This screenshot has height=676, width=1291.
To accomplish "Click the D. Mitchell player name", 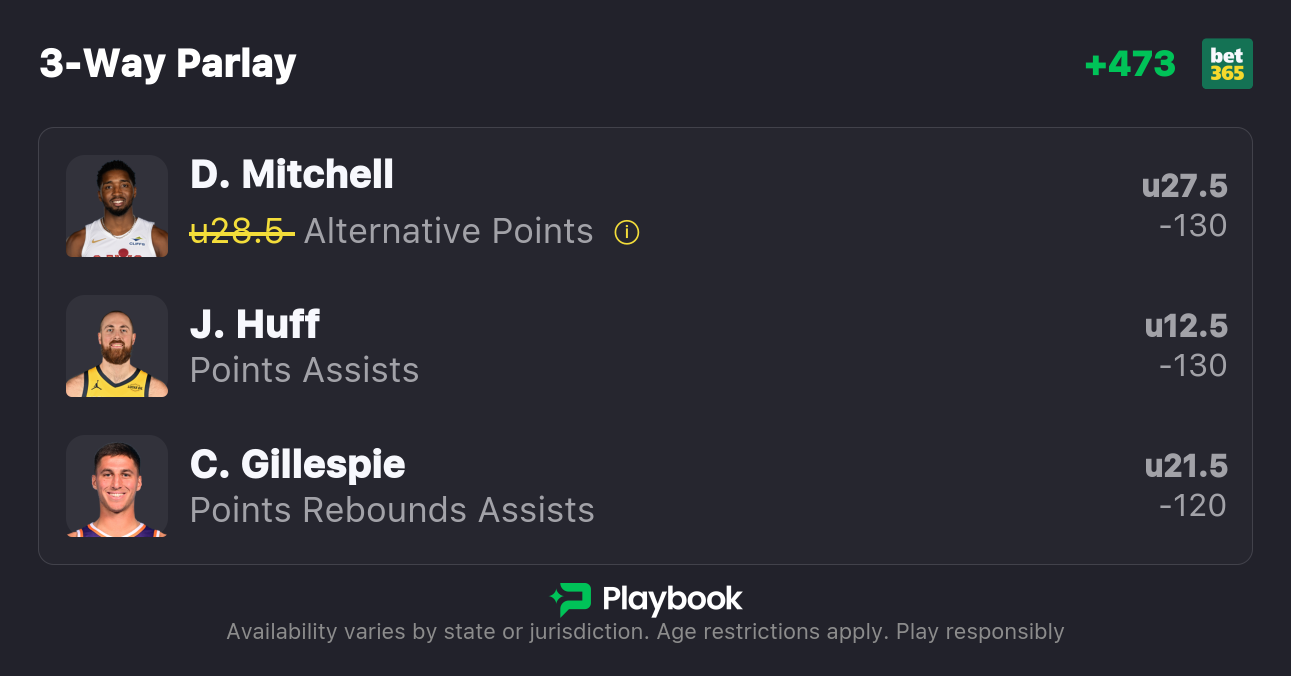I will tap(292, 175).
